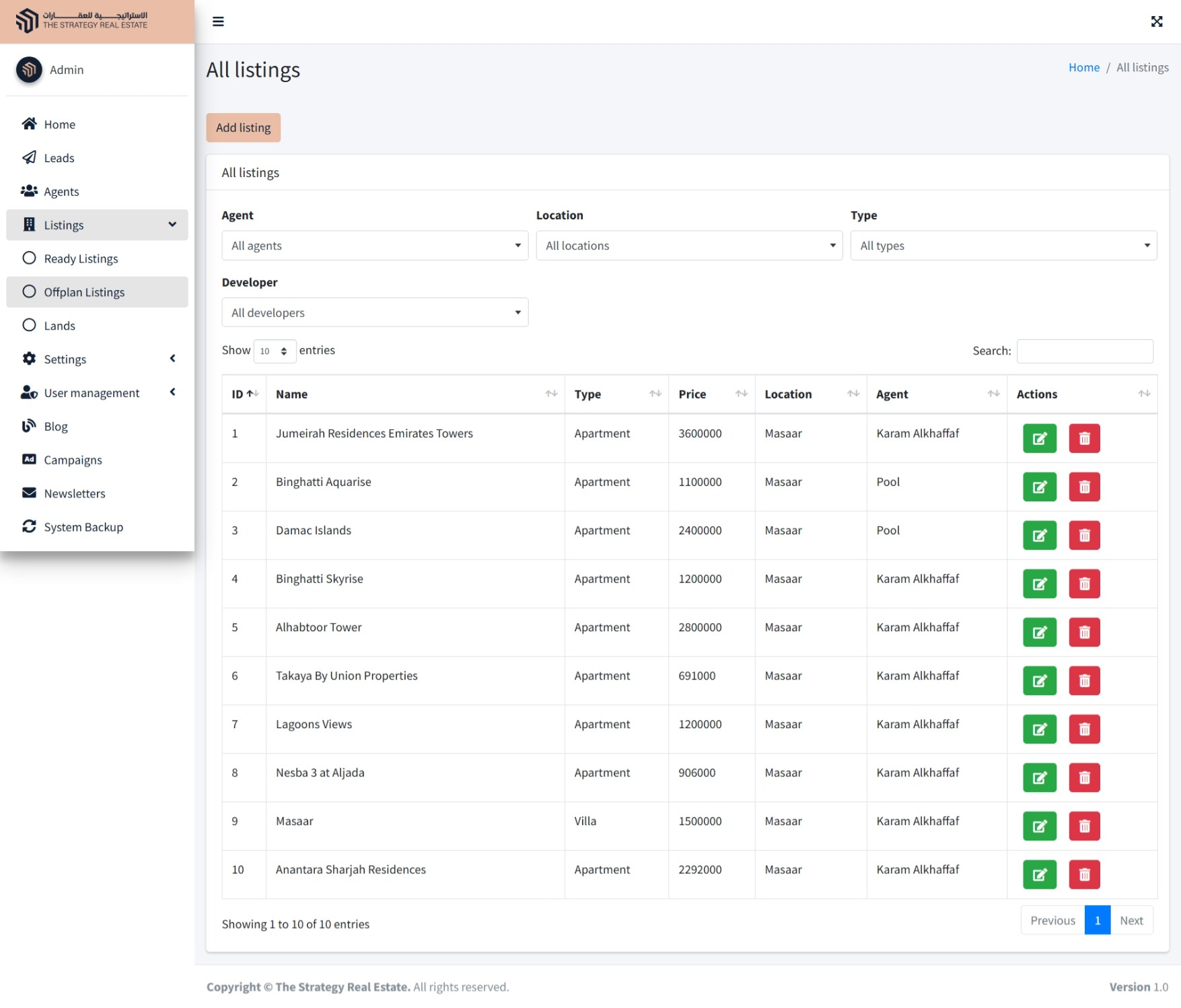This screenshot has width=1181, height=1008.
Task: Open Ready Listings in the sidebar
Action: click(x=81, y=259)
